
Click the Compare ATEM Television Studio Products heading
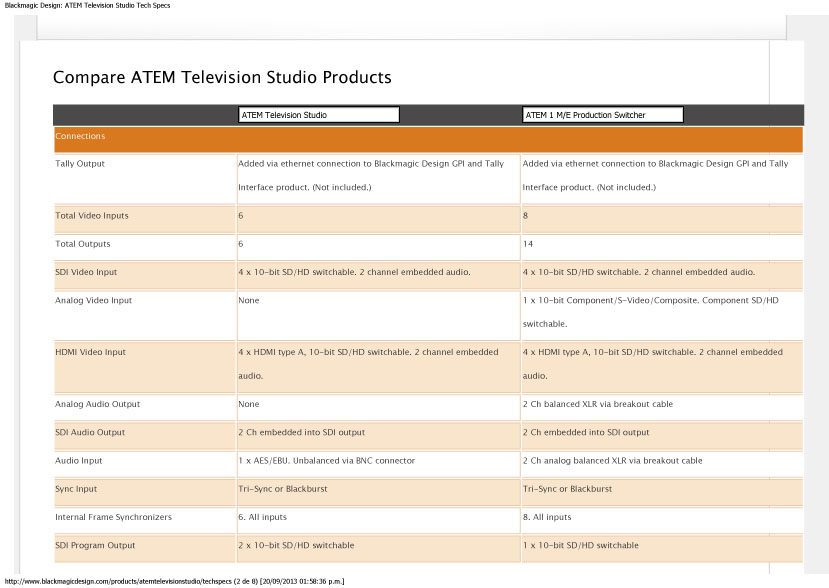point(222,77)
